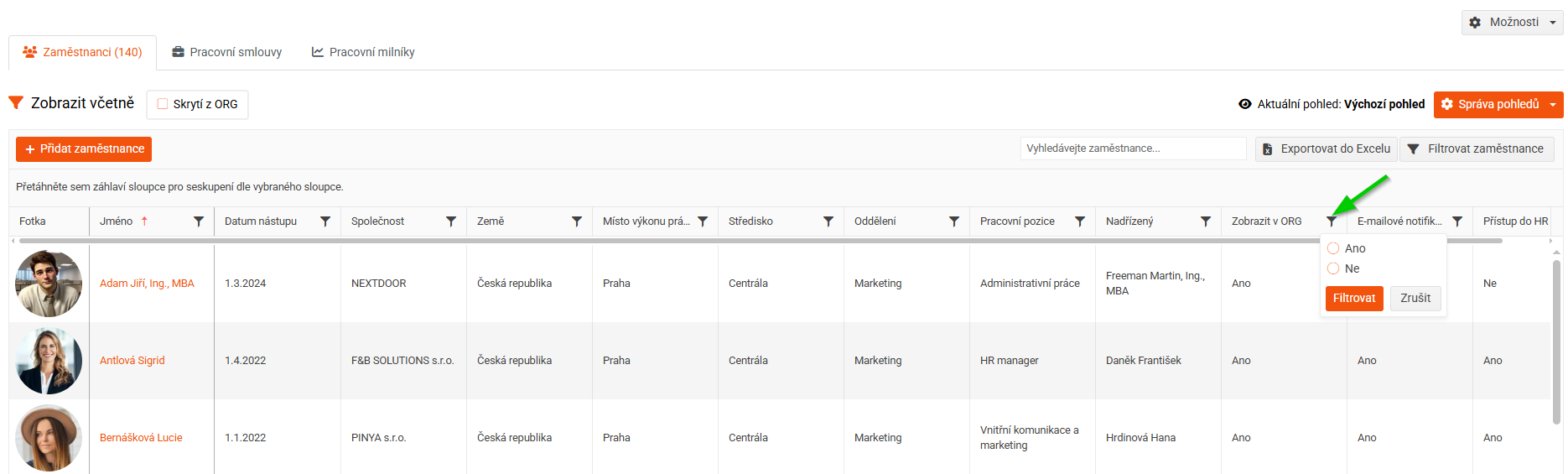Open filter icon for Země column
Image resolution: width=1568 pixels, height=474 pixels.
[577, 221]
